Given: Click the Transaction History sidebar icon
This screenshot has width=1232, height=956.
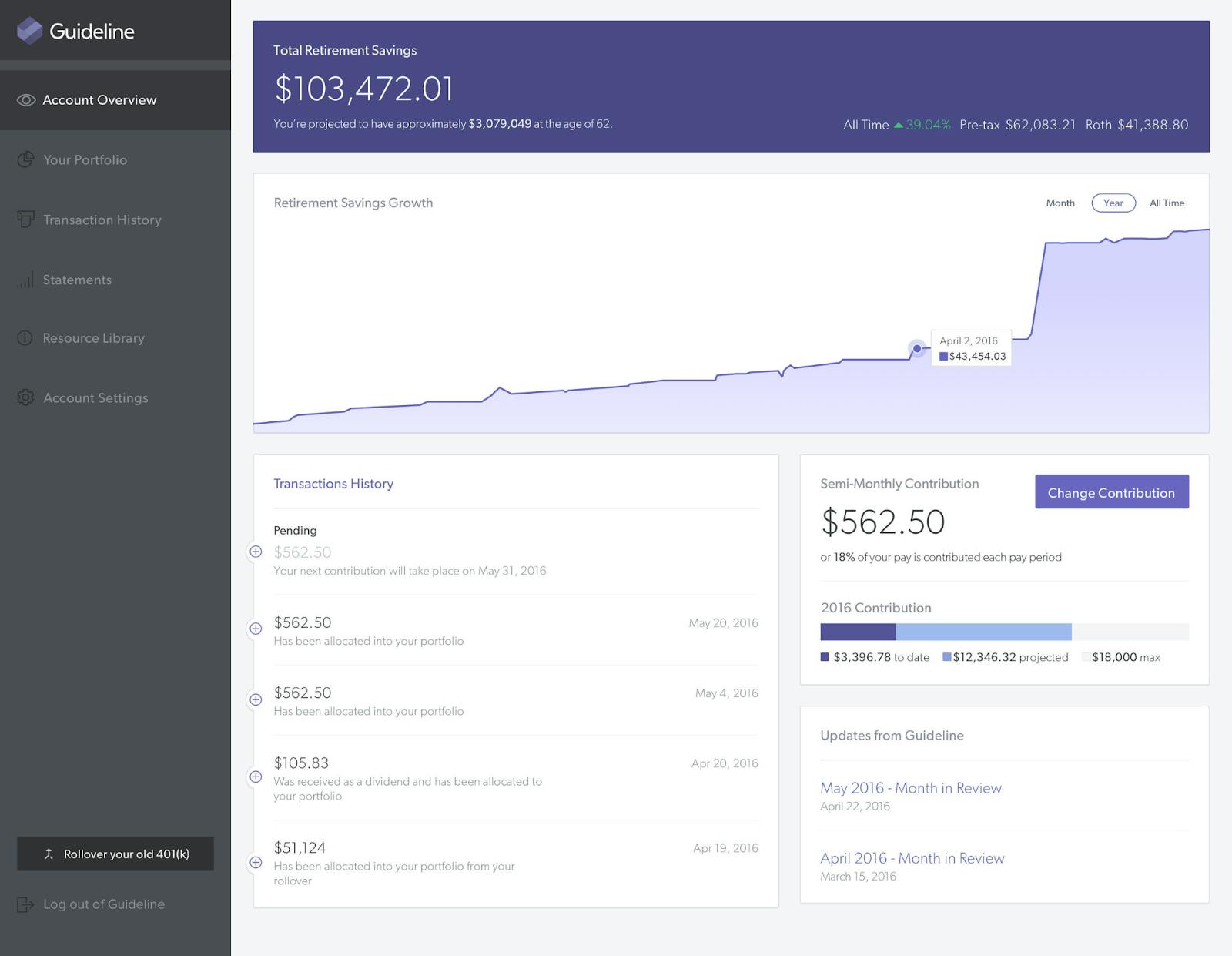Looking at the screenshot, I should pos(26,220).
